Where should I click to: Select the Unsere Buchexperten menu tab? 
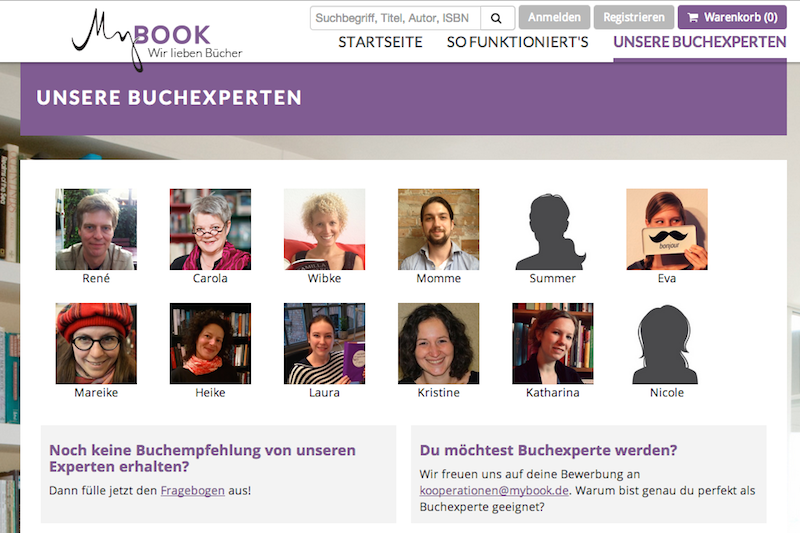[699, 42]
